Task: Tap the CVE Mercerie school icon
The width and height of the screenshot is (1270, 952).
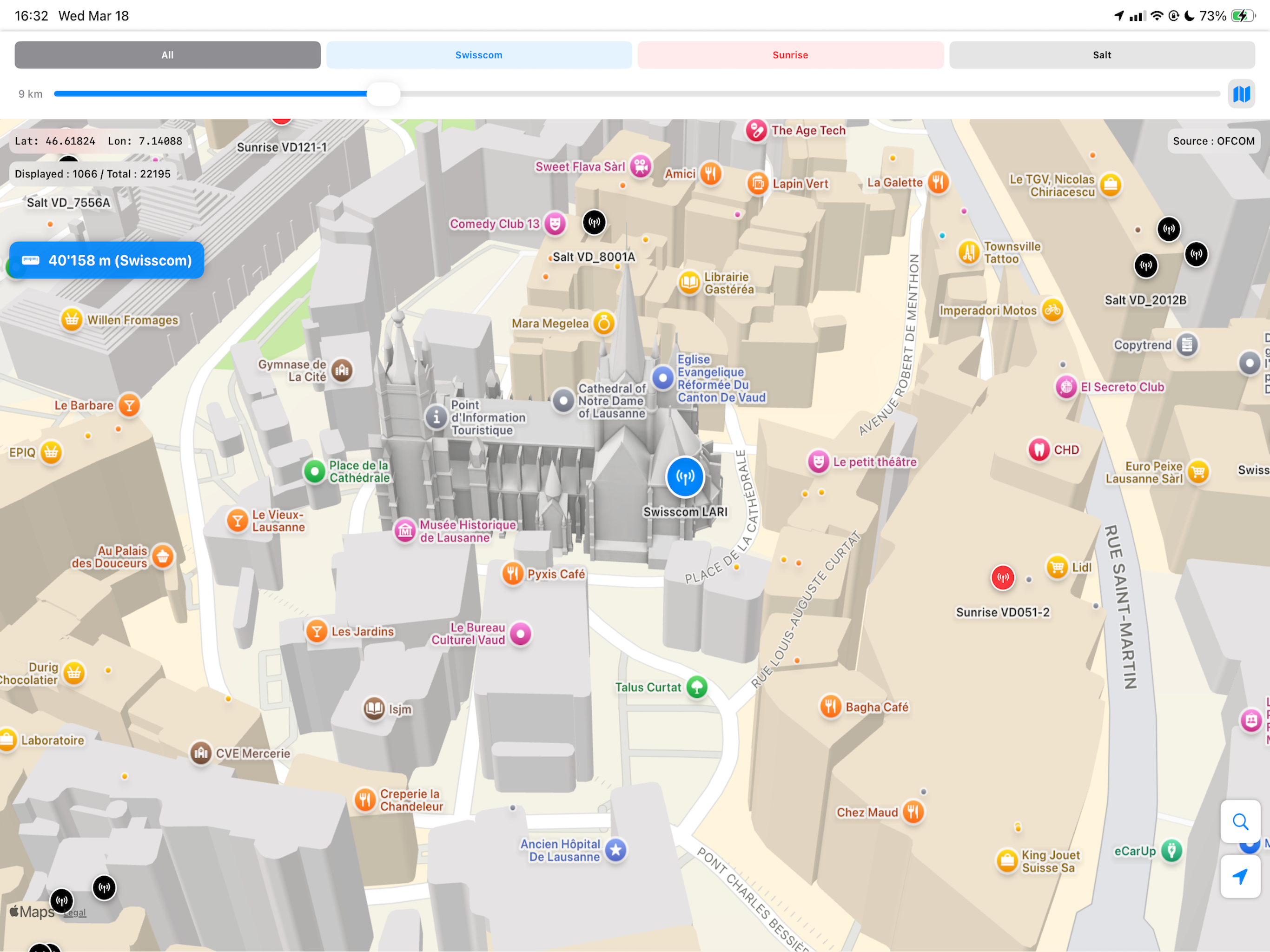Action: pyautogui.click(x=201, y=753)
